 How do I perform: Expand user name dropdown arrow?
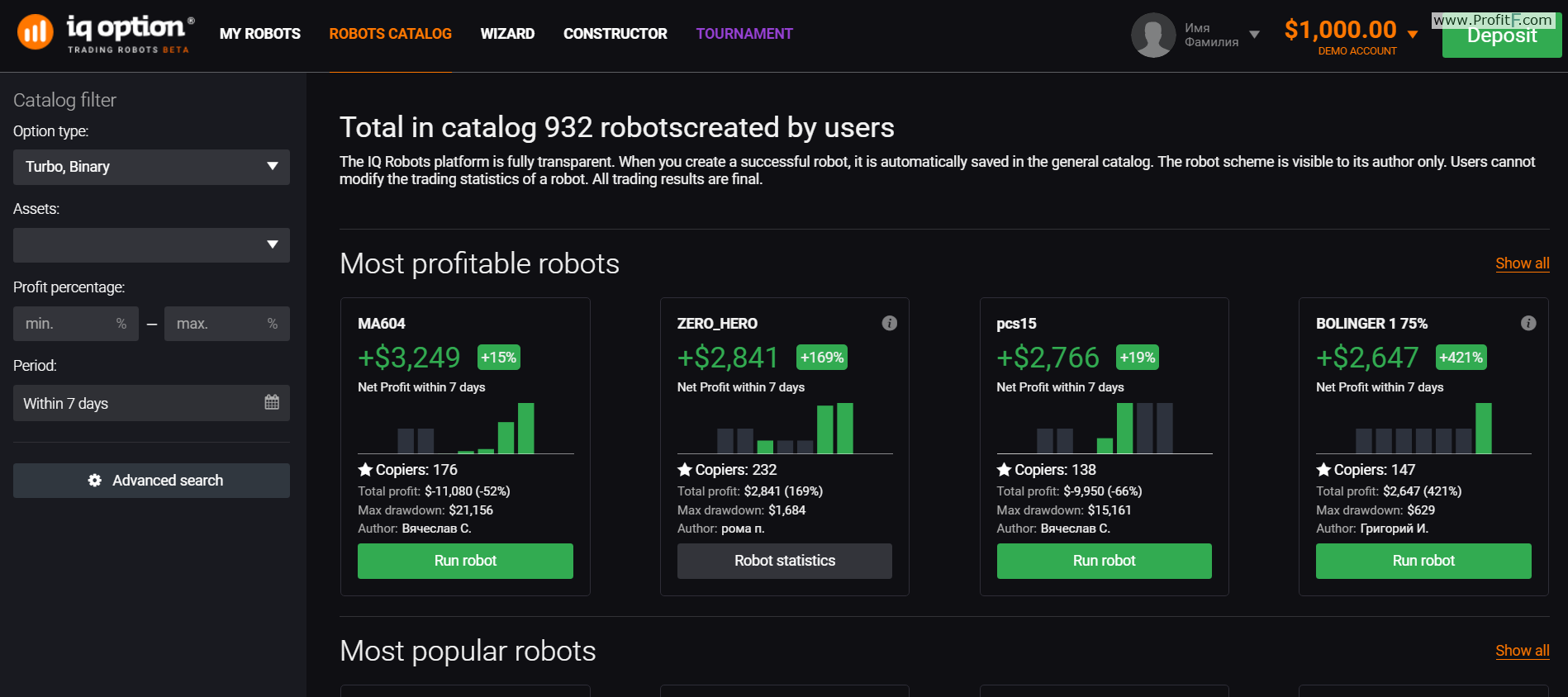pyautogui.click(x=1254, y=35)
